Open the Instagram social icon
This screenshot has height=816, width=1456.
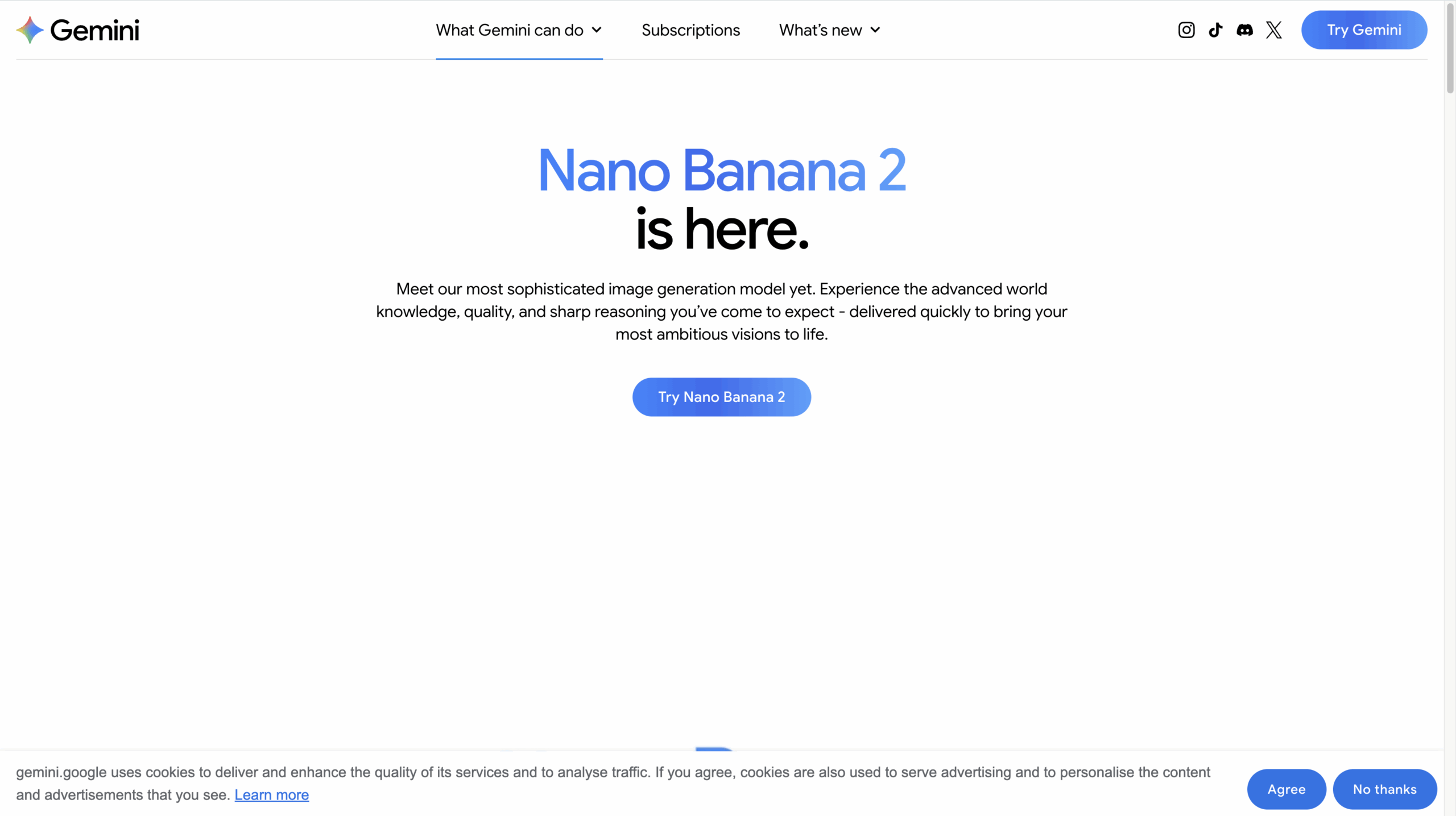[1186, 30]
